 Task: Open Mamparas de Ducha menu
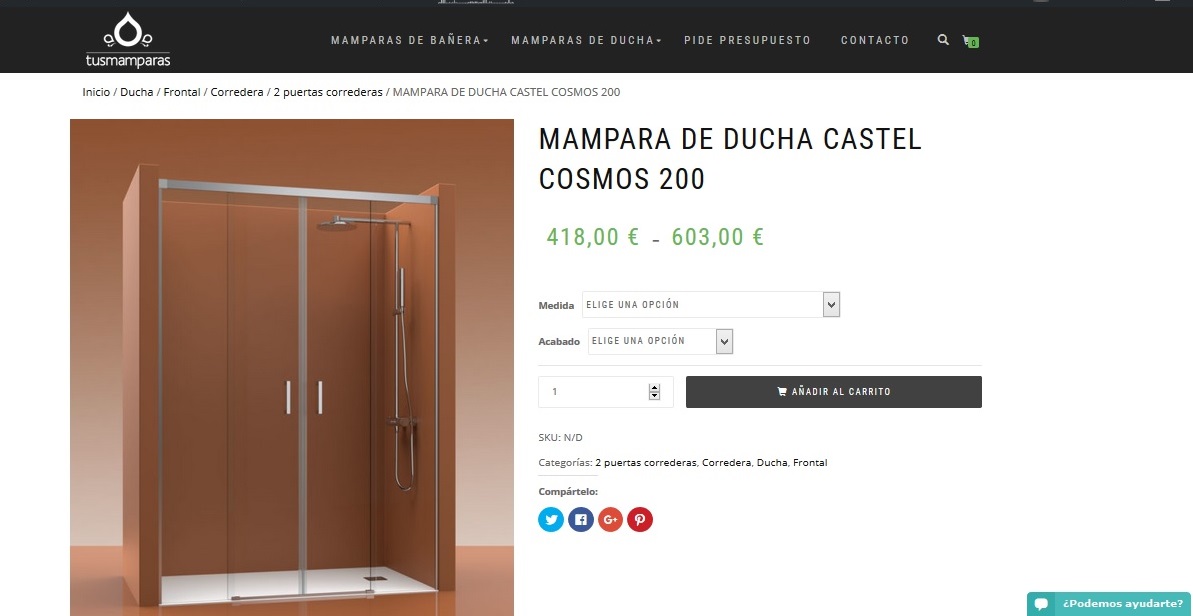tap(586, 40)
